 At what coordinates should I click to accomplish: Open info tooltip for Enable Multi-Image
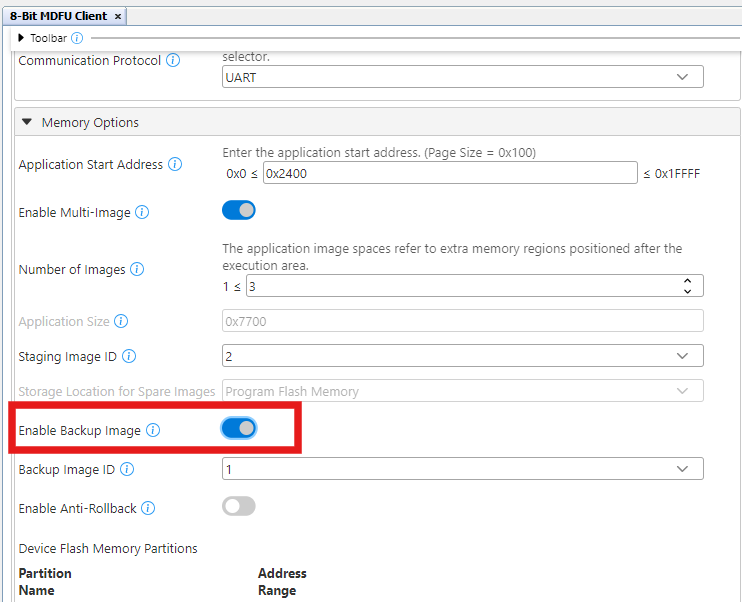142,213
